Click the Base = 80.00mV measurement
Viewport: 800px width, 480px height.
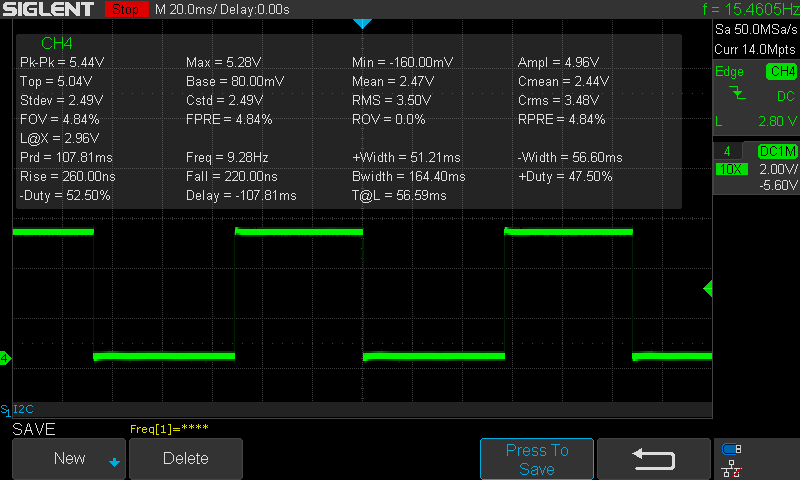click(235, 81)
